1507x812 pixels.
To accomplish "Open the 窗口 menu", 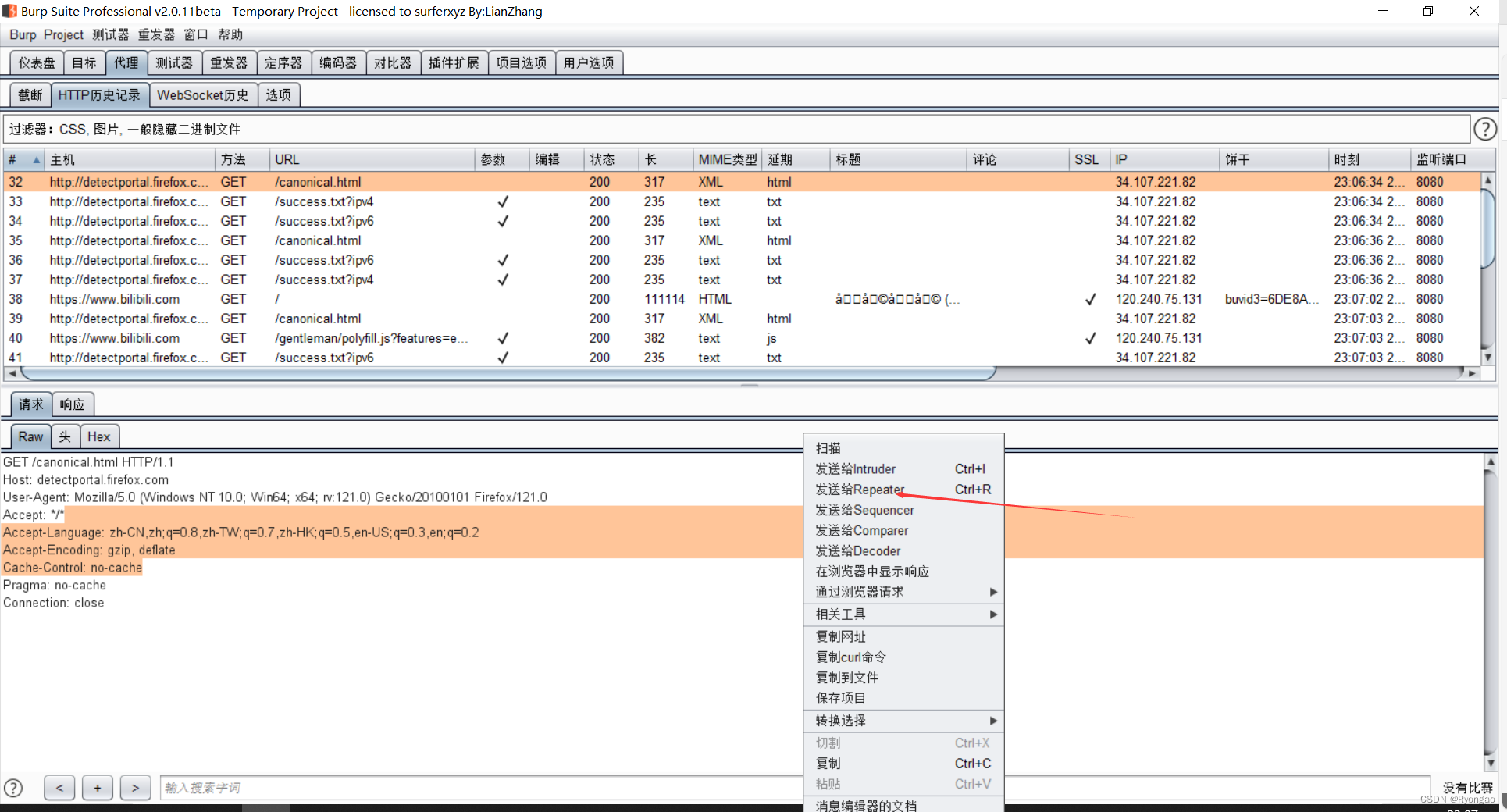I will point(196,35).
